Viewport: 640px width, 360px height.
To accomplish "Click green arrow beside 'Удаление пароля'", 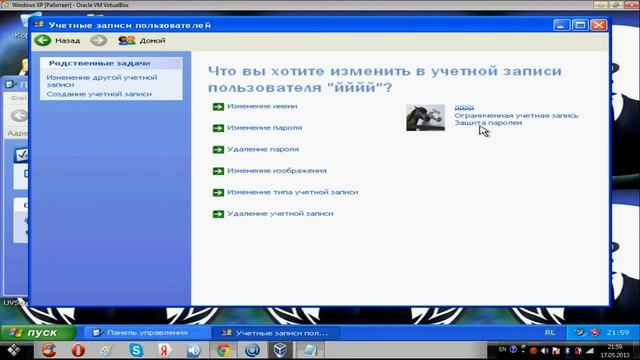I will (x=218, y=149).
